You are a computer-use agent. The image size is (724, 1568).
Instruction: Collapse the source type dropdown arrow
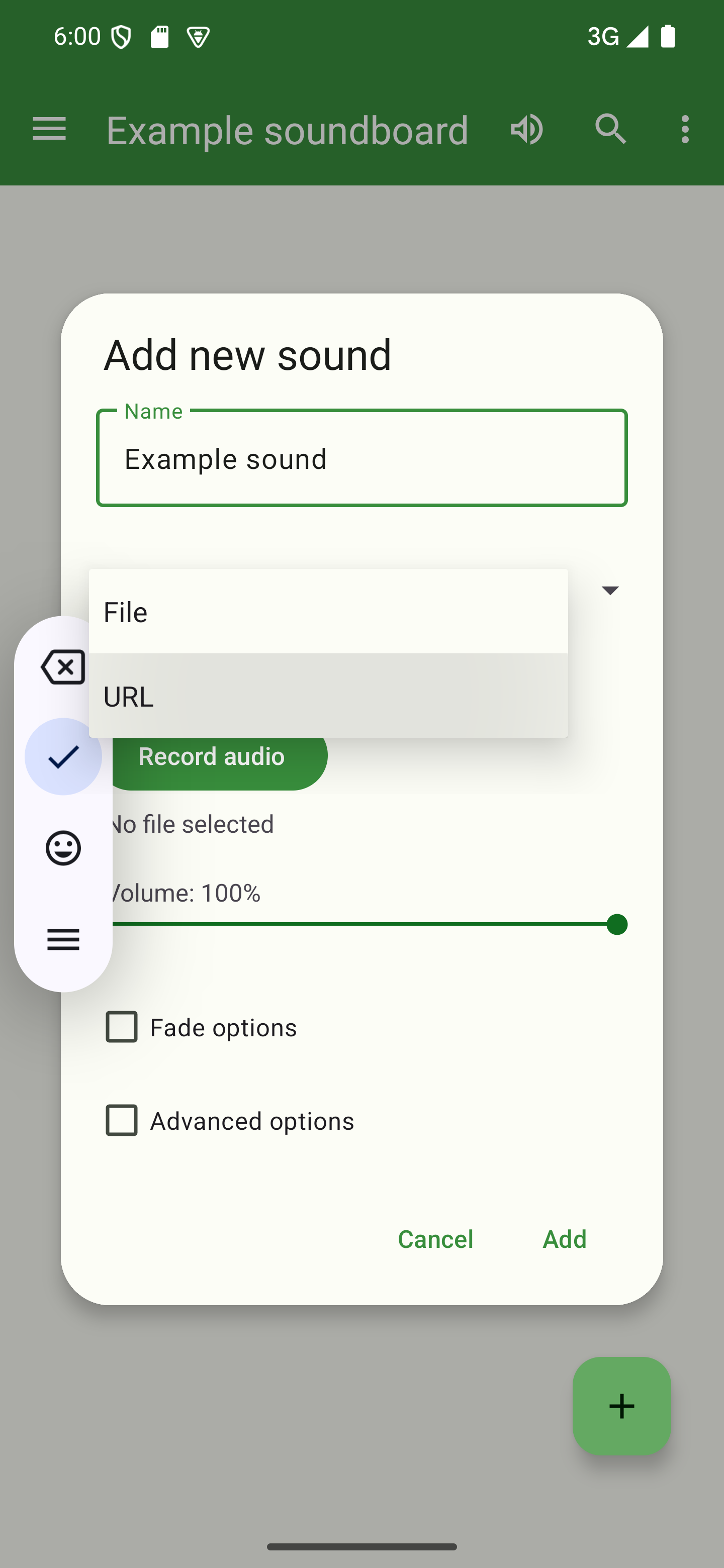coord(610,590)
